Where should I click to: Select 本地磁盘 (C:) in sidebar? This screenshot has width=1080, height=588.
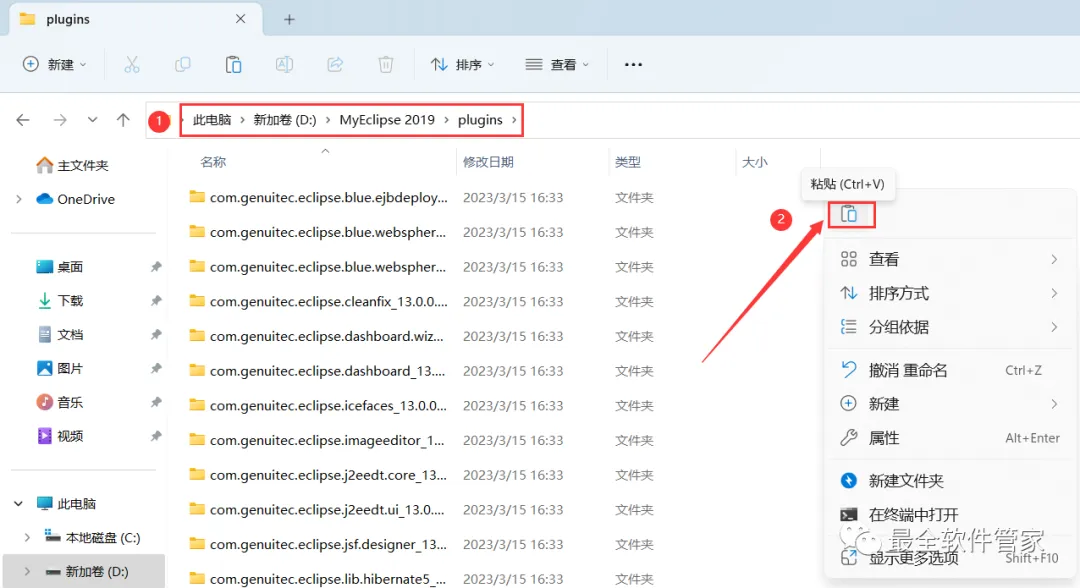[92, 538]
